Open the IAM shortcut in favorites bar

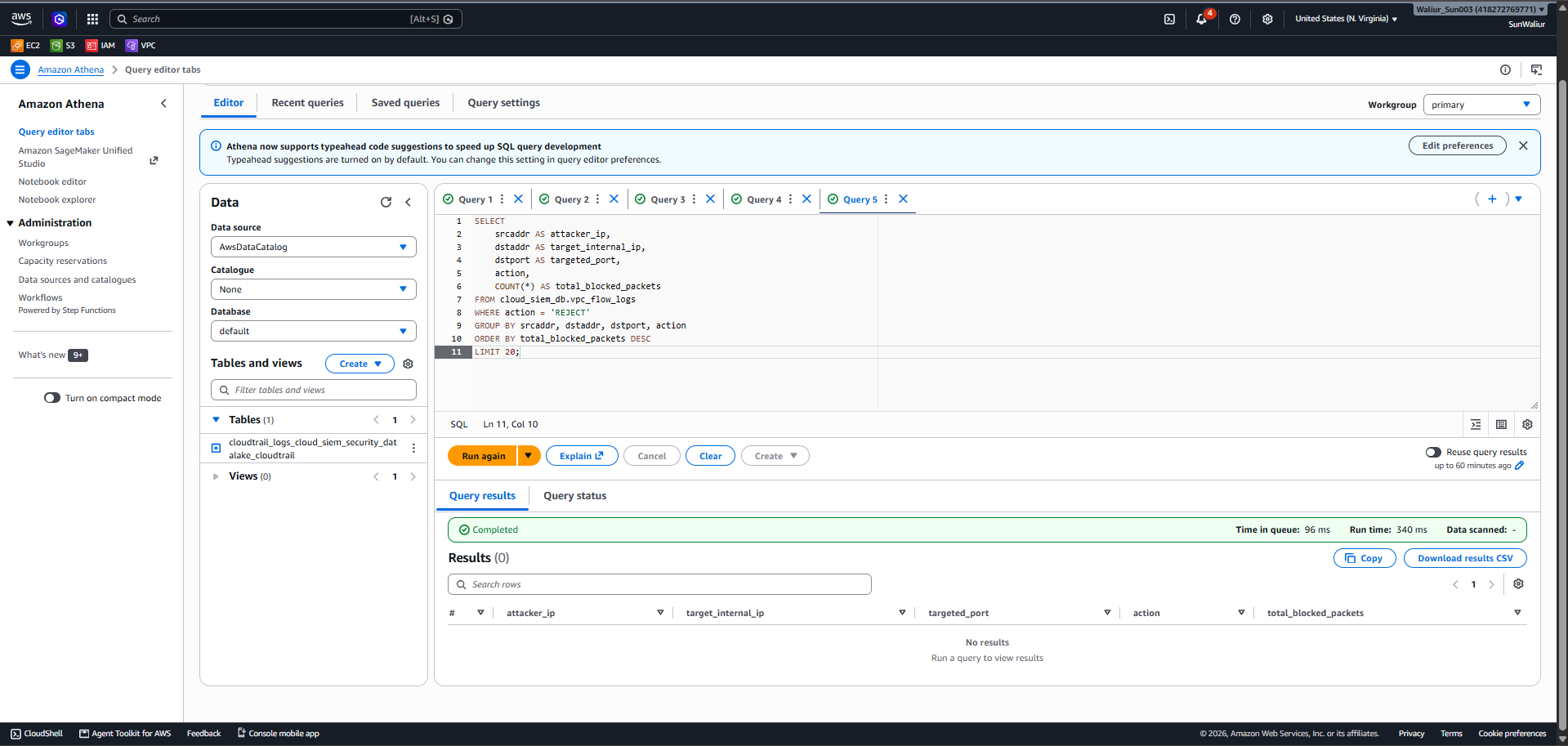(x=101, y=46)
